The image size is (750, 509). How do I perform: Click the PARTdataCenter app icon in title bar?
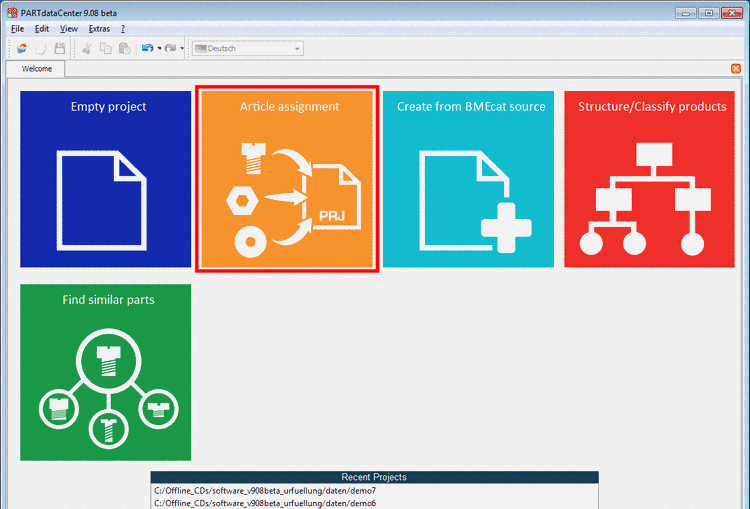coord(12,13)
